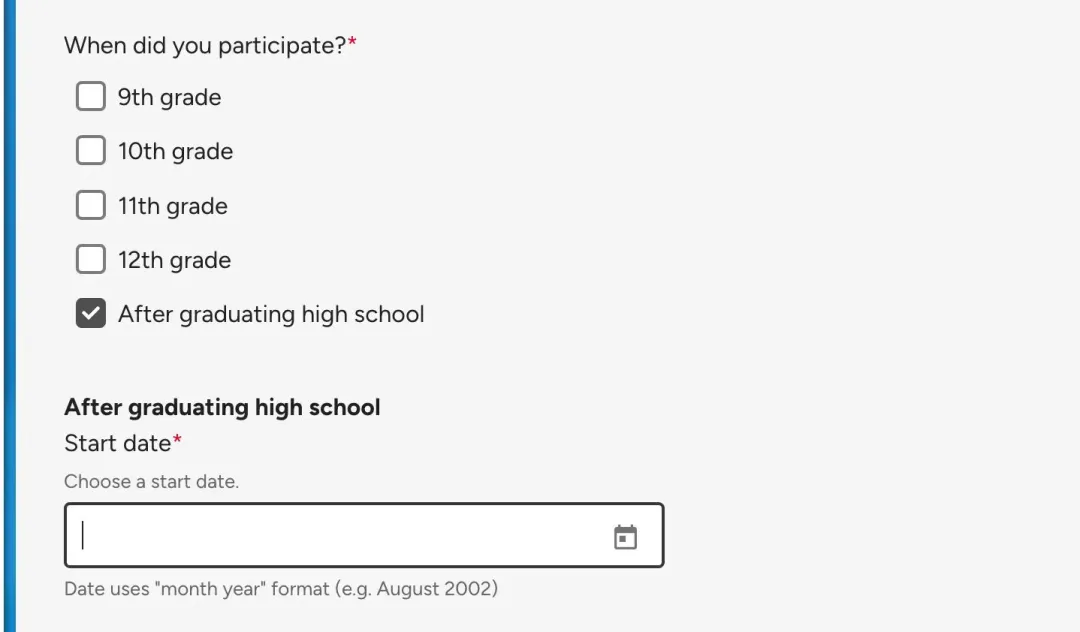Screen dimensions: 1080x632
Task: Open the calendar date picker icon
Action: pos(625,537)
